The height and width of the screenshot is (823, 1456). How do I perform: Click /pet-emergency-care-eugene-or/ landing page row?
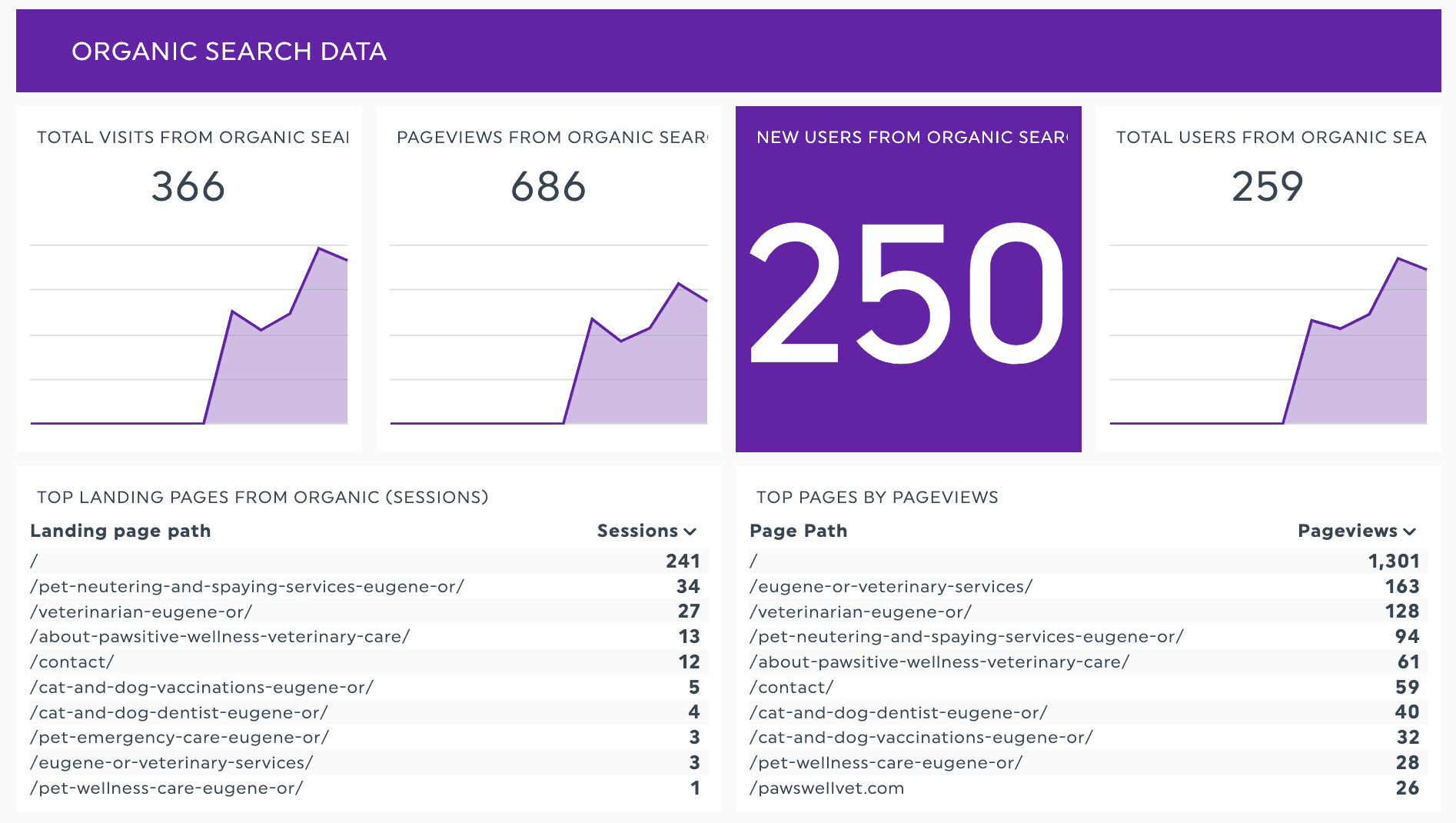tap(179, 738)
